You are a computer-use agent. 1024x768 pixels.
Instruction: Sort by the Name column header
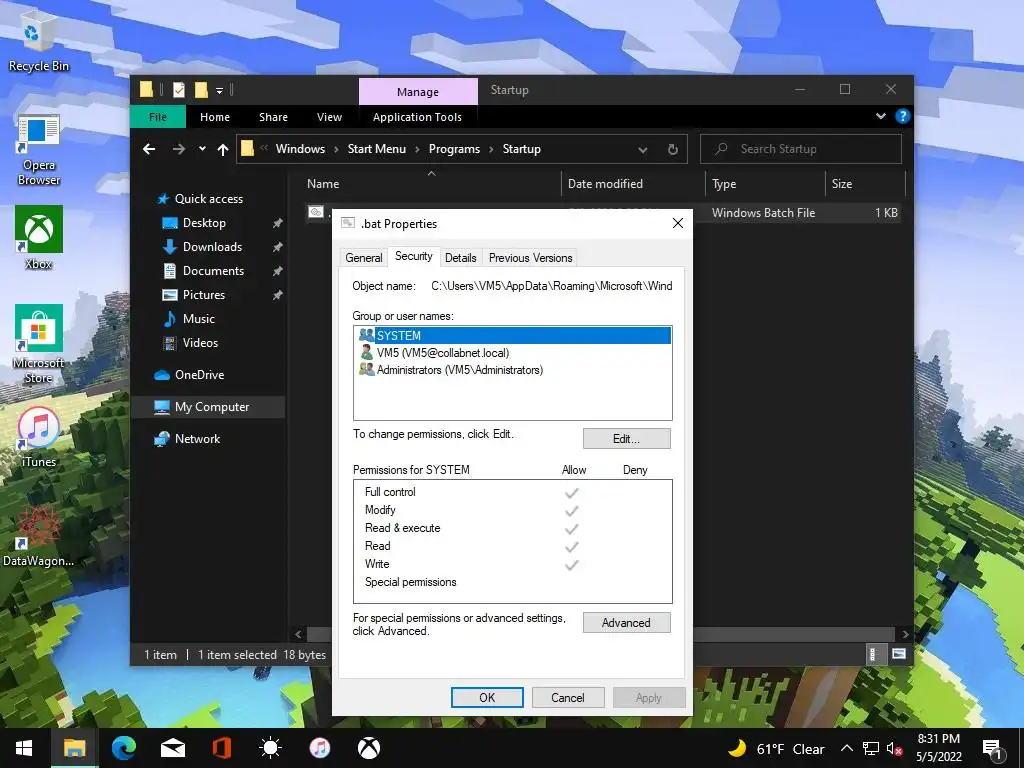(x=430, y=184)
